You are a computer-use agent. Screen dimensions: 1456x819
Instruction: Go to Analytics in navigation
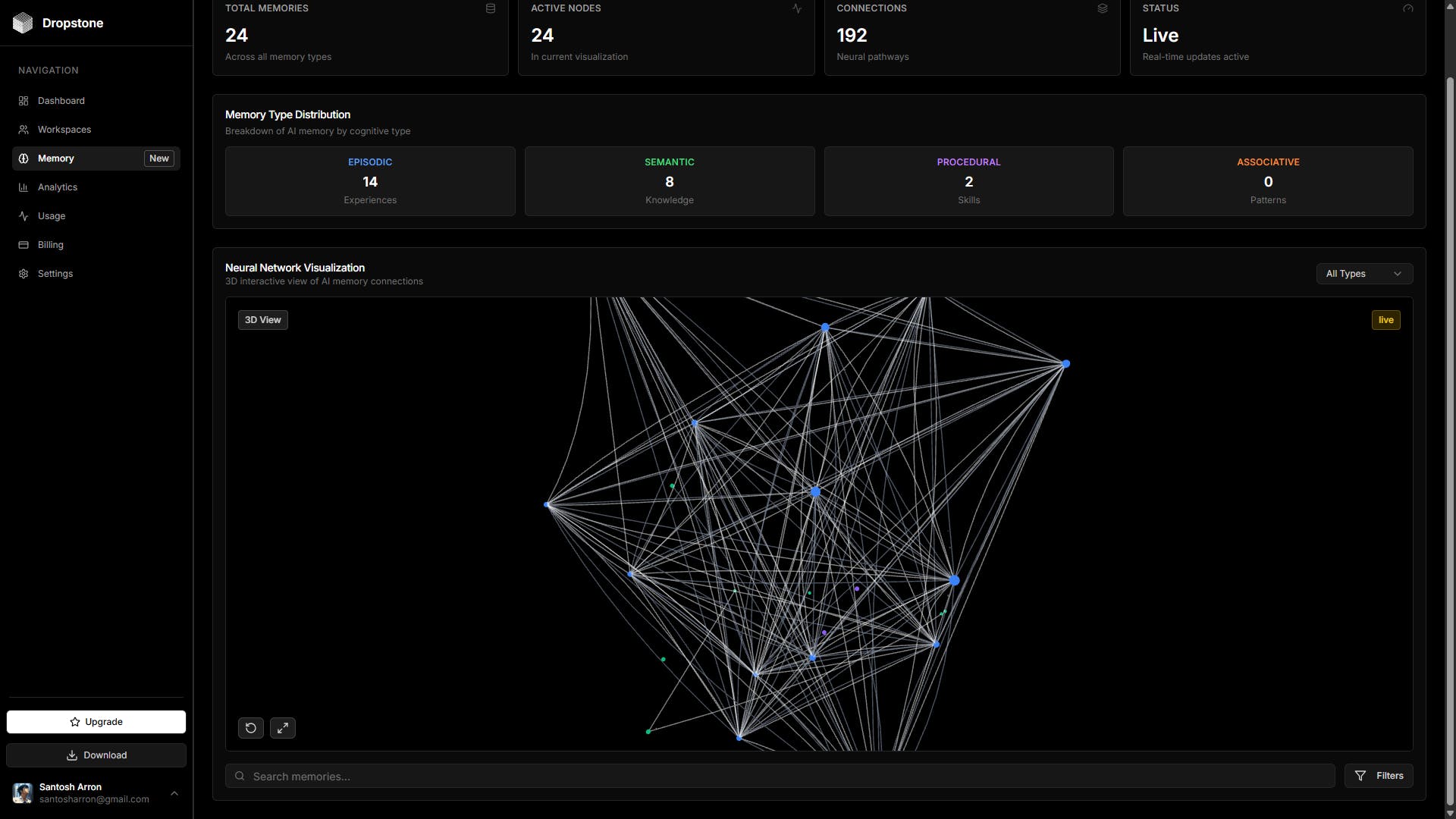(x=58, y=187)
